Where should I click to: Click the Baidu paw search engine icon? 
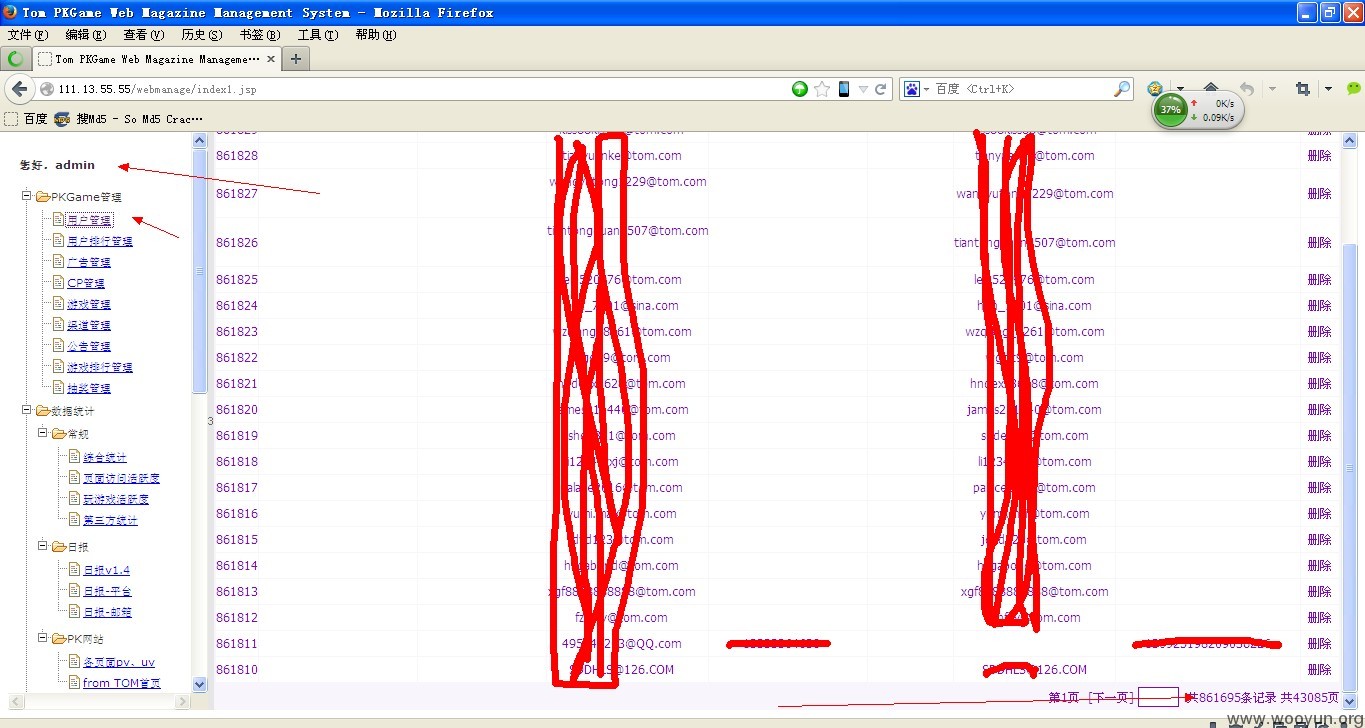coord(912,89)
